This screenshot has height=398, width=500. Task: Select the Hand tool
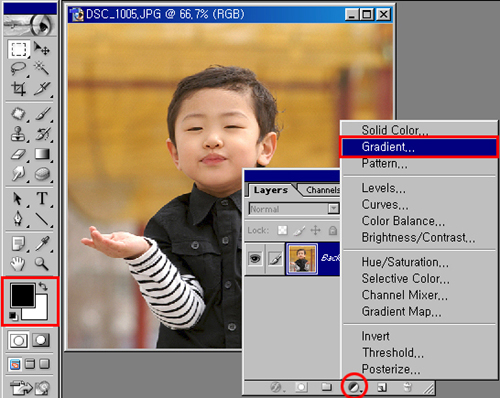click(19, 263)
